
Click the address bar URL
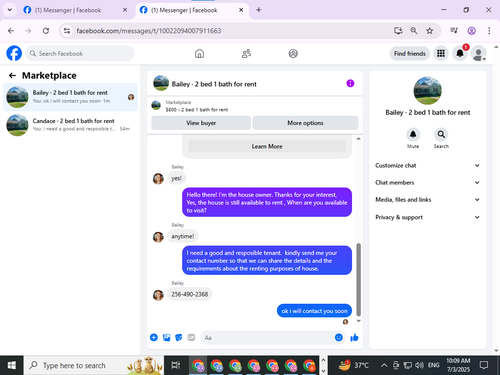[149, 31]
